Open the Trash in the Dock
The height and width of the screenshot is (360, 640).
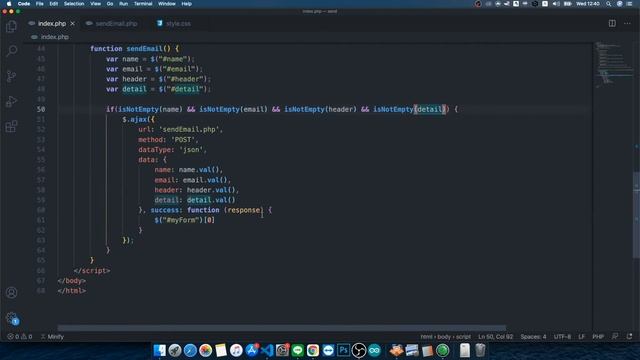480,350
